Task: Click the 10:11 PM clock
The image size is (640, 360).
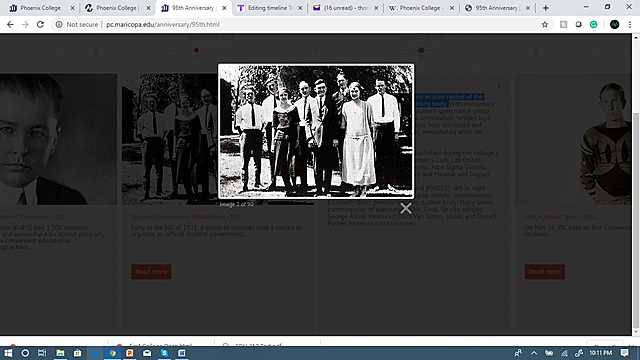Action: pyautogui.click(x=600, y=353)
